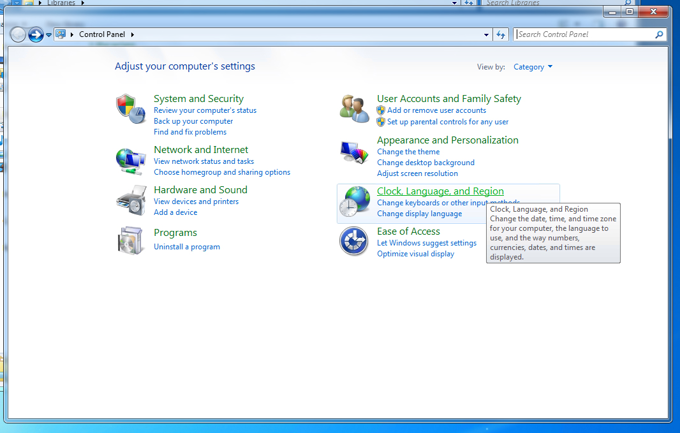The height and width of the screenshot is (433, 680).
Task: Open Back up your computer link
Action: (193, 121)
